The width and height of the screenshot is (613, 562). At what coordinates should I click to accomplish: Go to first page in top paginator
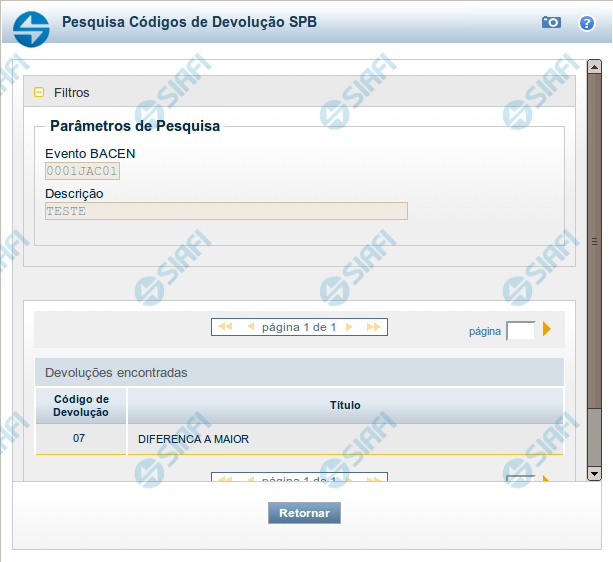[x=225, y=327]
